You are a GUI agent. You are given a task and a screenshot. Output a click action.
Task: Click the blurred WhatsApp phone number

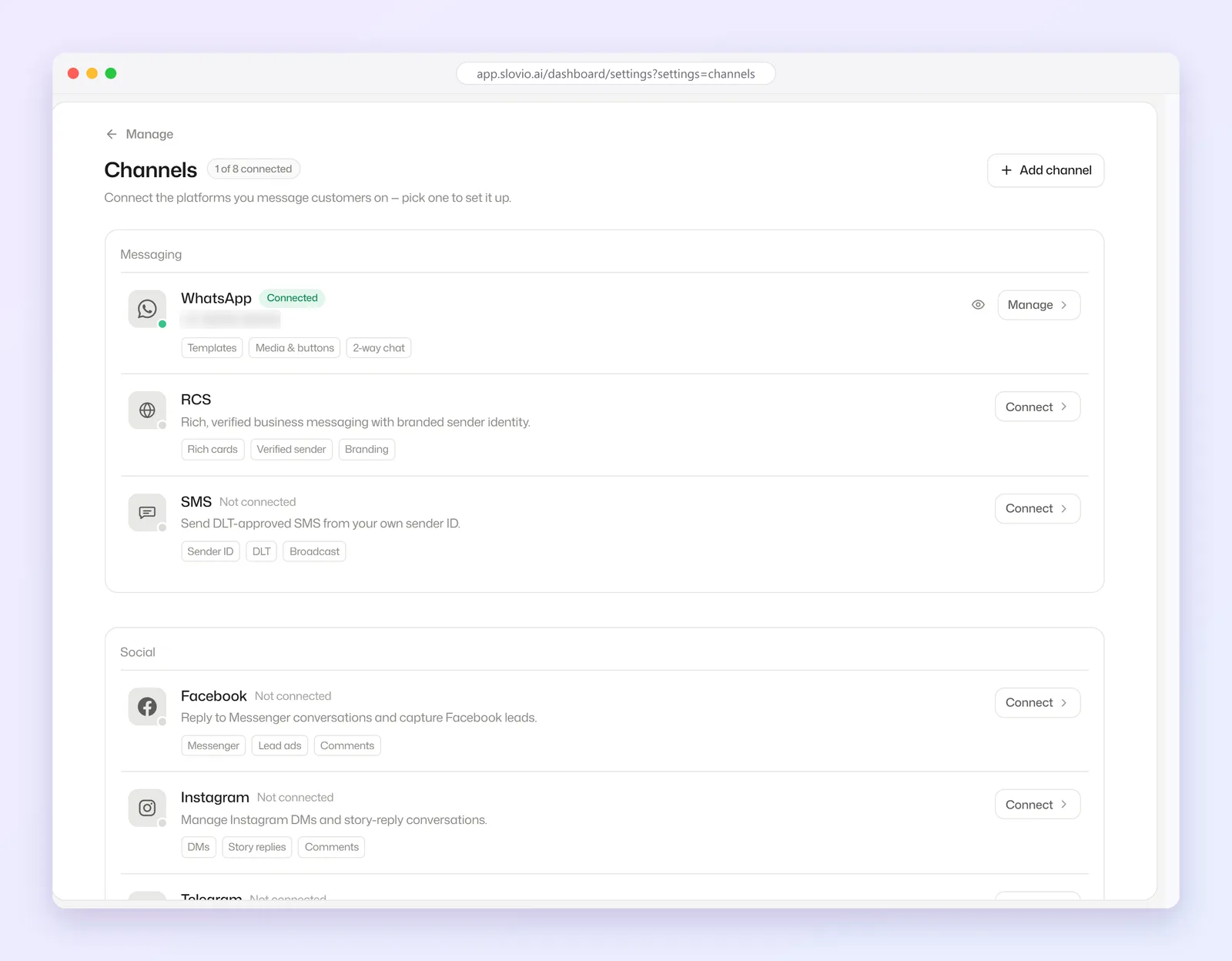pos(230,320)
